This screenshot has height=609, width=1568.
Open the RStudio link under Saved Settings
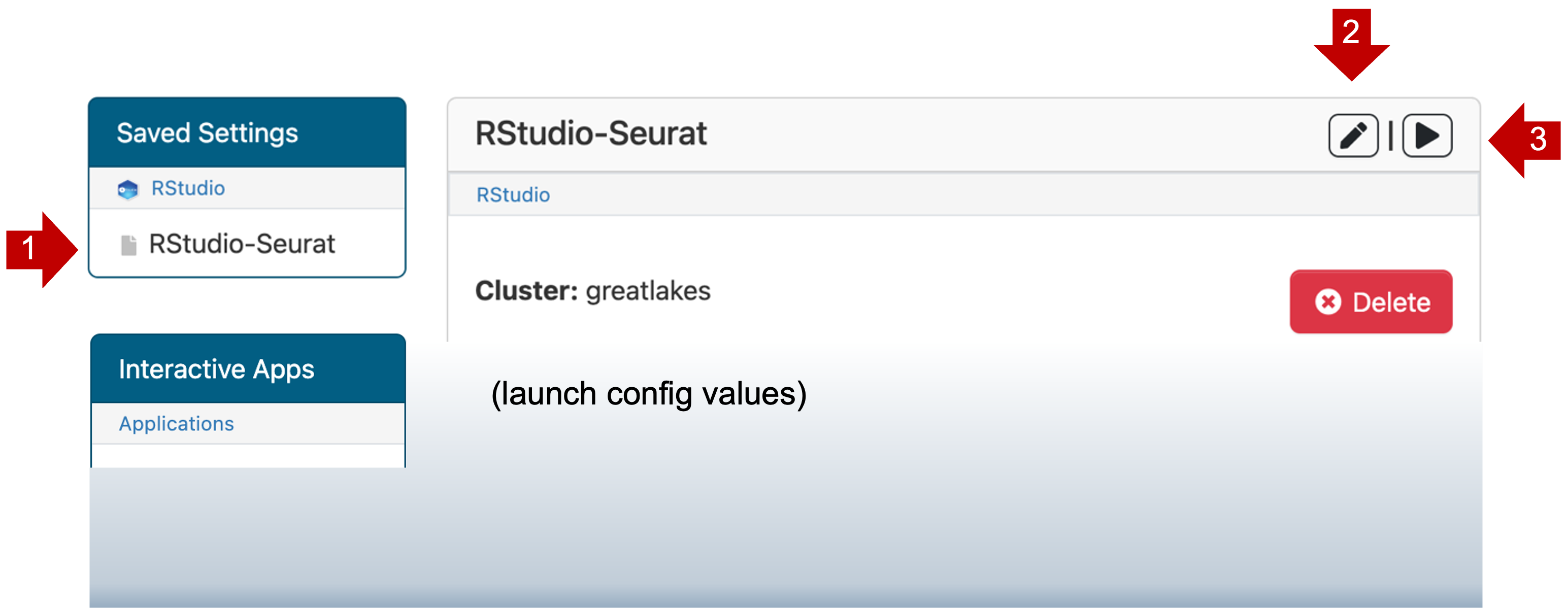click(x=188, y=189)
